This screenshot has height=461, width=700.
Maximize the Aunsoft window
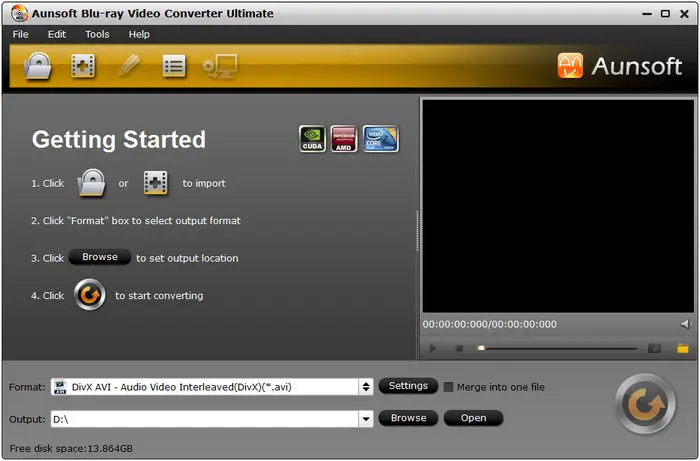coord(665,14)
